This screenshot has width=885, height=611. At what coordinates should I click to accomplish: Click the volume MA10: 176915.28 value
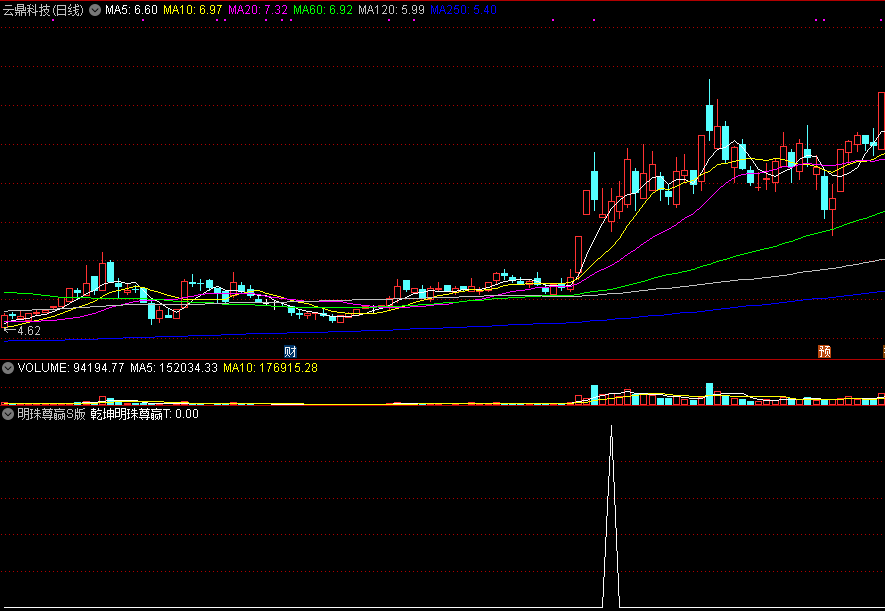pyautogui.click(x=270, y=368)
